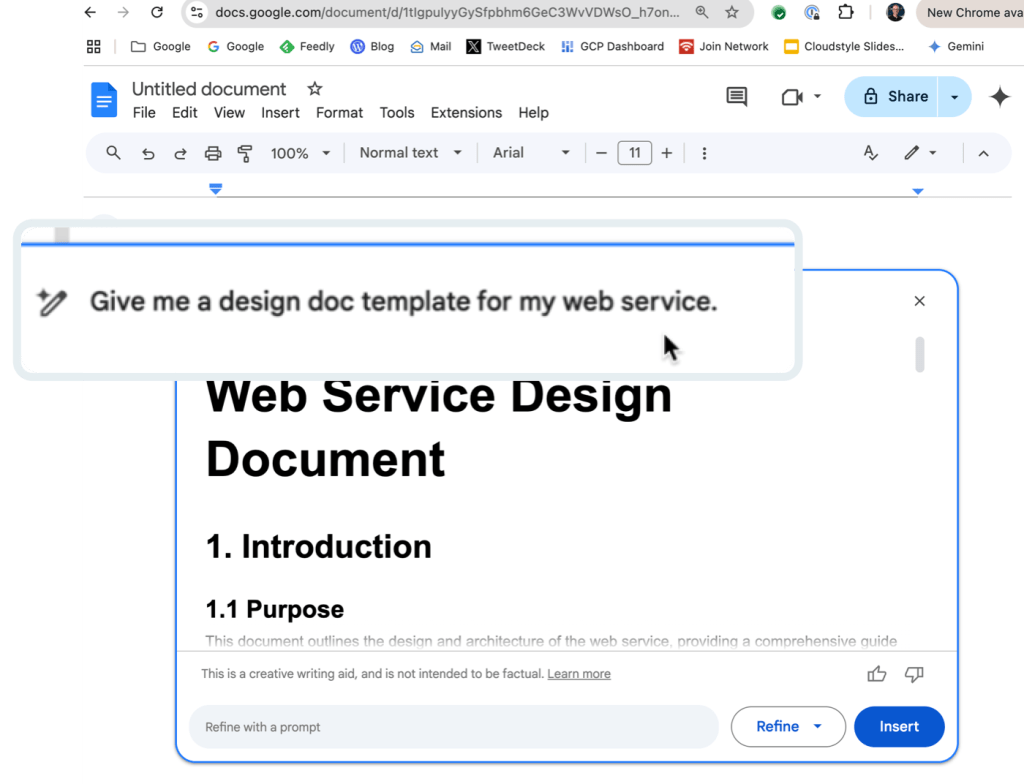
Task: Click the Gemini sparkle icon beside Share
Action: coord(998,97)
